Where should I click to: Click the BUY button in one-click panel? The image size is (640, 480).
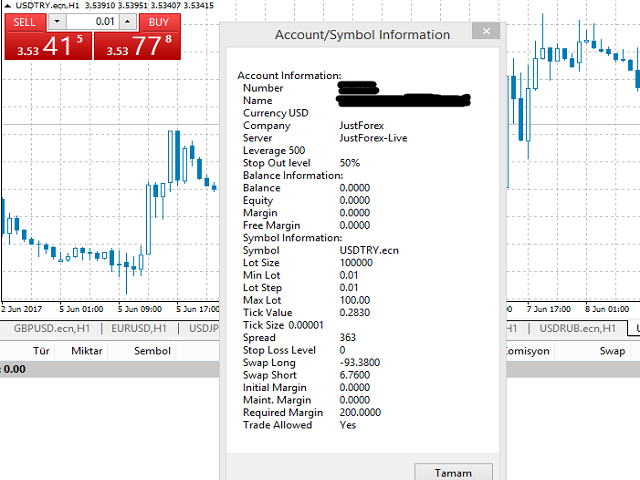click(x=159, y=22)
